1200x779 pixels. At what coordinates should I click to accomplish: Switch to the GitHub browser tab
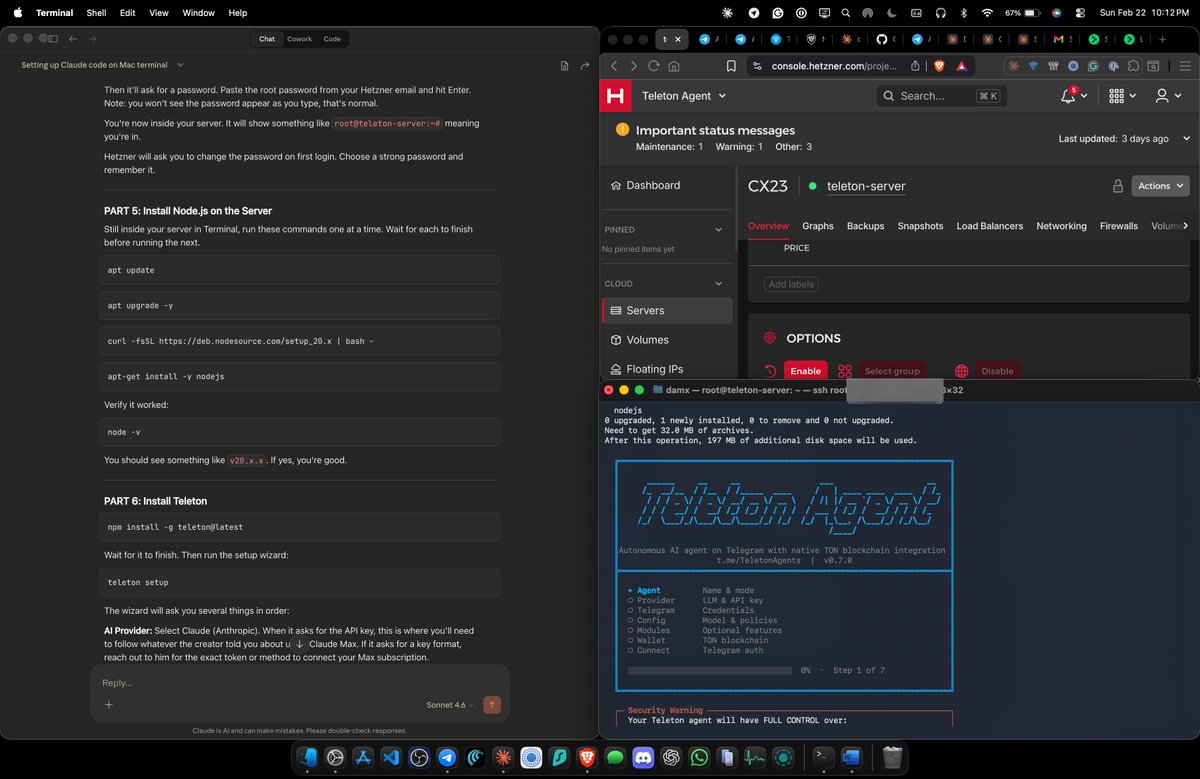tap(882, 39)
